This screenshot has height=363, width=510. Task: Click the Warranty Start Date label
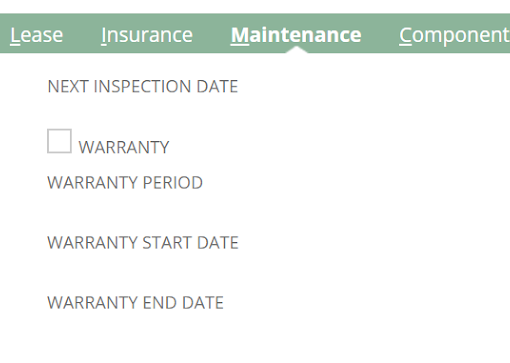point(143,242)
